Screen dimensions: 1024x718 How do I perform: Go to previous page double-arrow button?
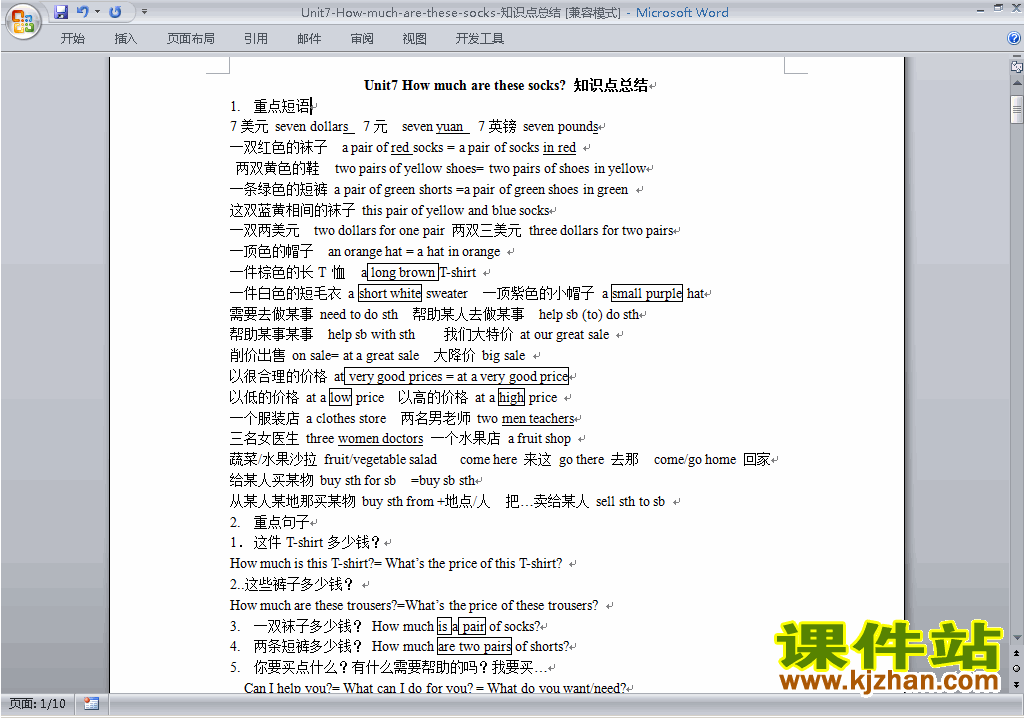pyautogui.click(x=1017, y=653)
